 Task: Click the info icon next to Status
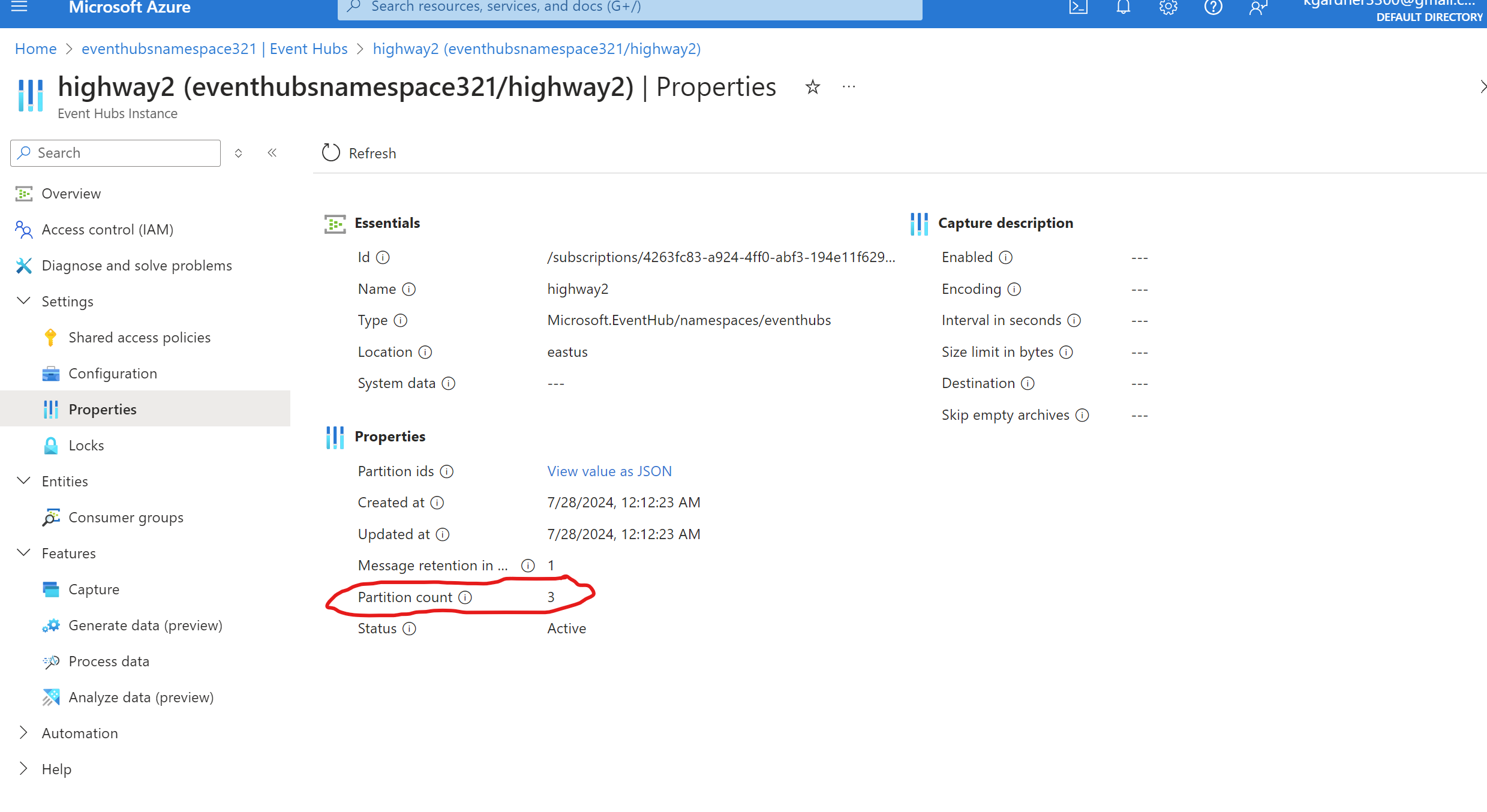coord(409,628)
